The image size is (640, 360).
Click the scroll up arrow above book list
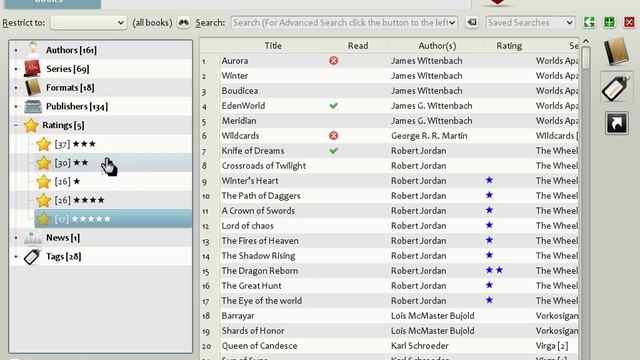[586, 41]
